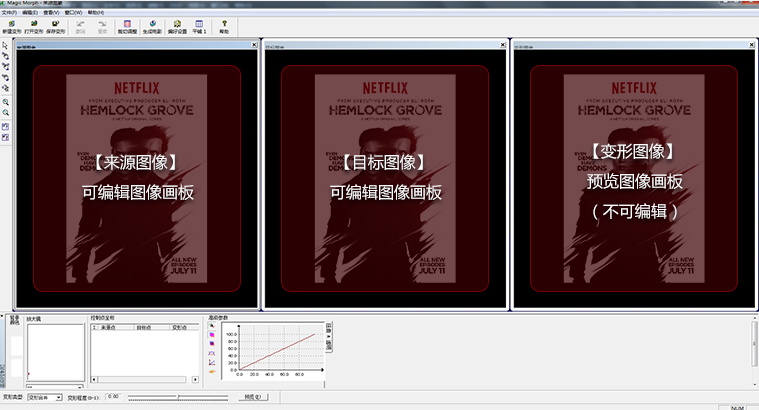Open the 查看 (View) menu

pyautogui.click(x=51, y=12)
